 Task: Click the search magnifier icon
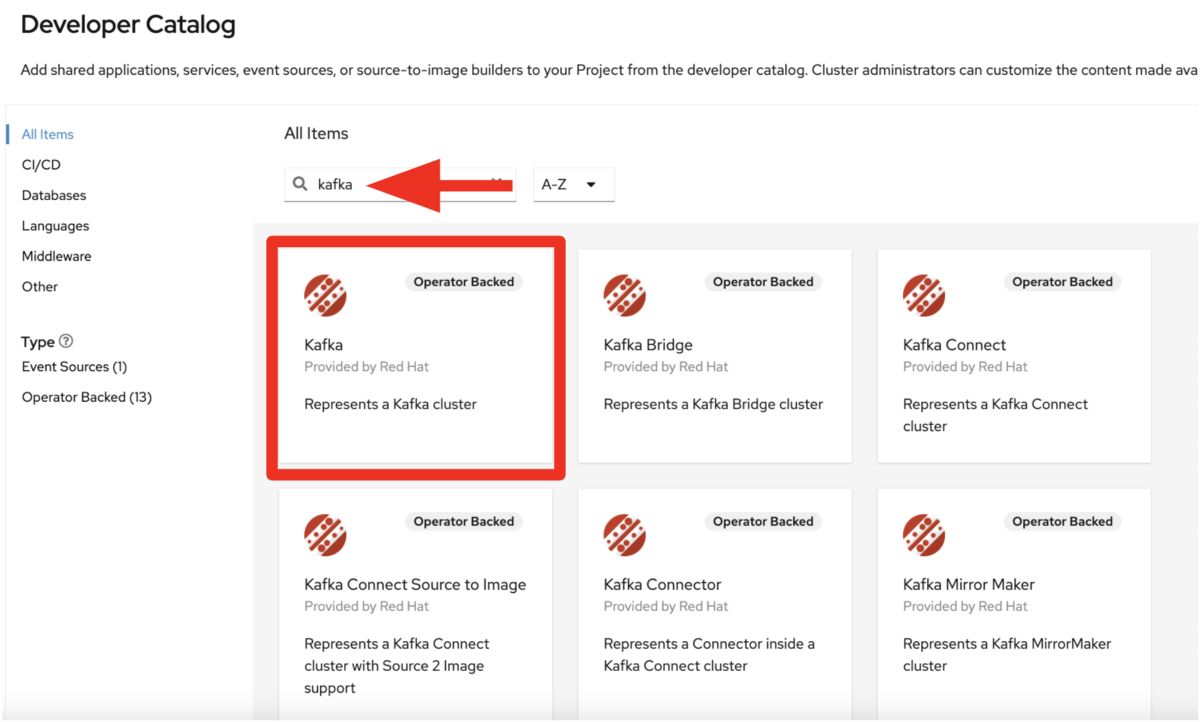pyautogui.click(x=300, y=184)
